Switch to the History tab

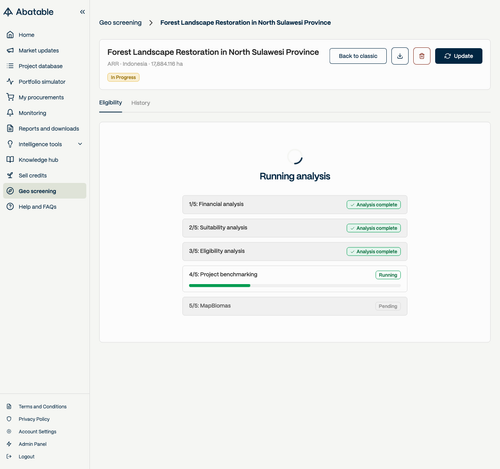point(140,103)
